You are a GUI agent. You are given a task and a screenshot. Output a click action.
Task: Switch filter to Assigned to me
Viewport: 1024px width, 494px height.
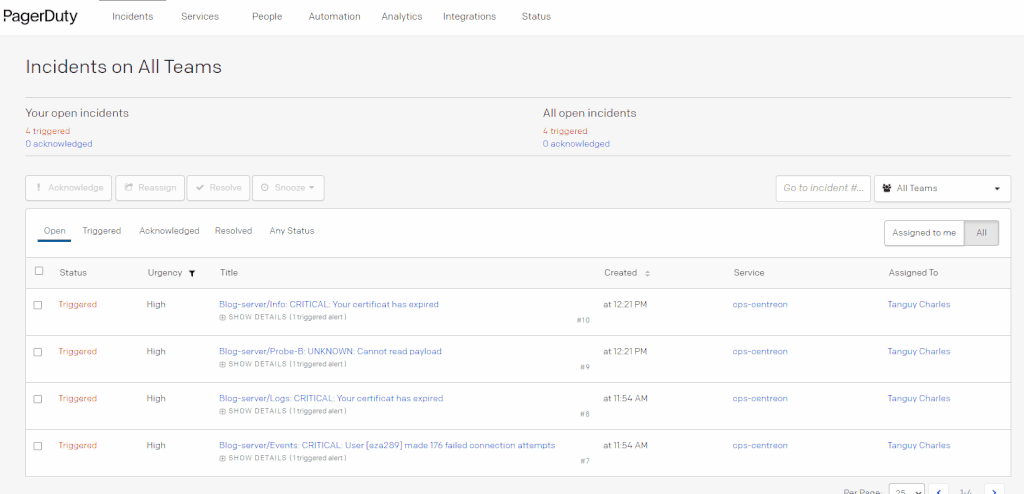click(x=924, y=233)
